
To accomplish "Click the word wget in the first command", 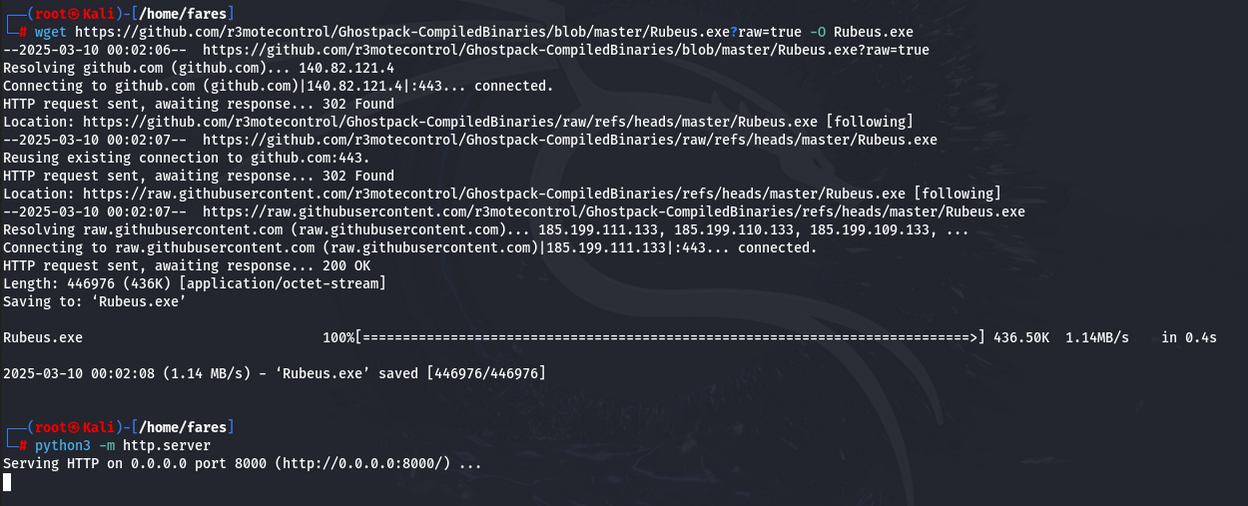I will [x=50, y=32].
